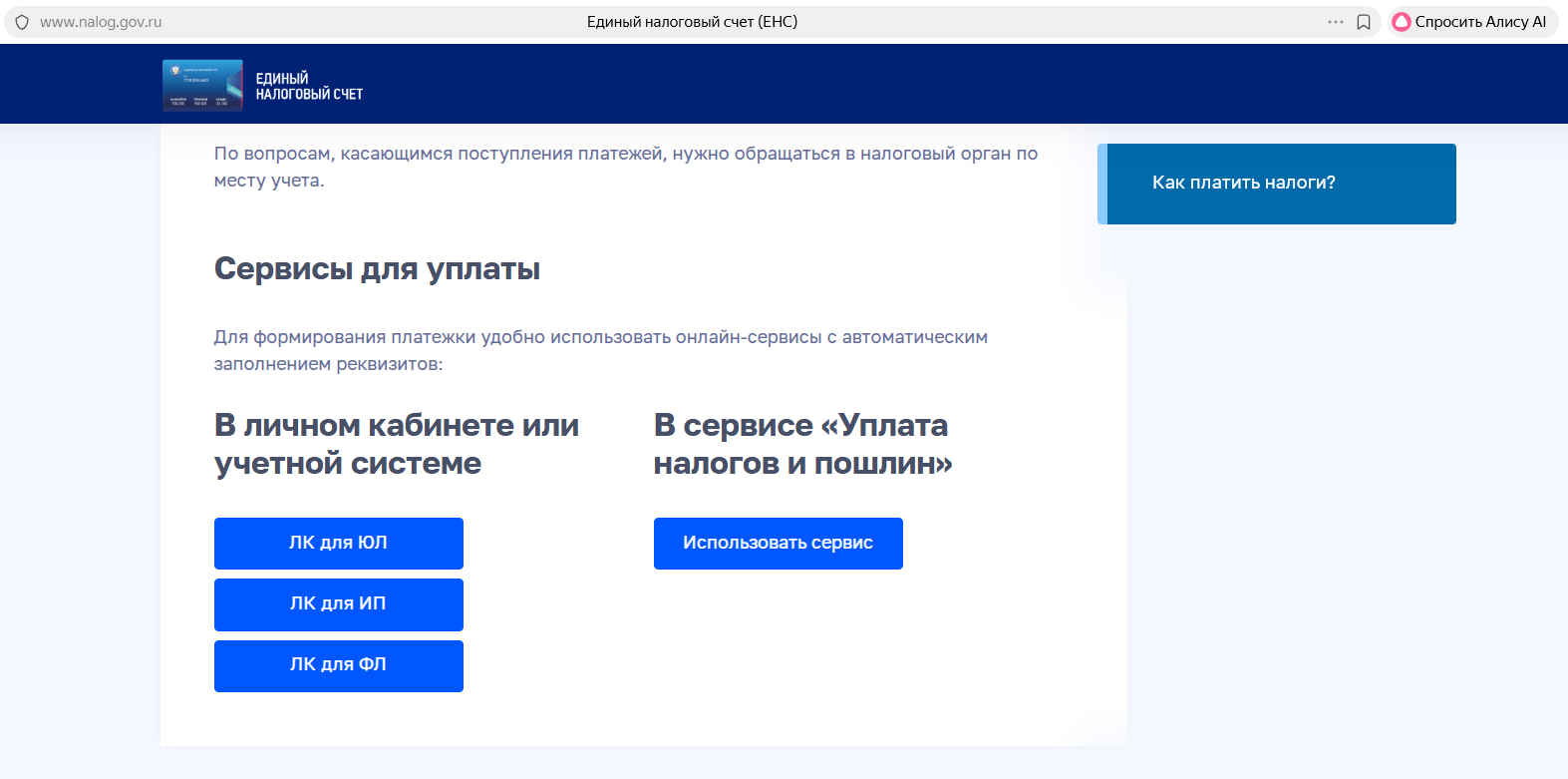Click the light blue accent strip on sidebar block

(1101, 184)
